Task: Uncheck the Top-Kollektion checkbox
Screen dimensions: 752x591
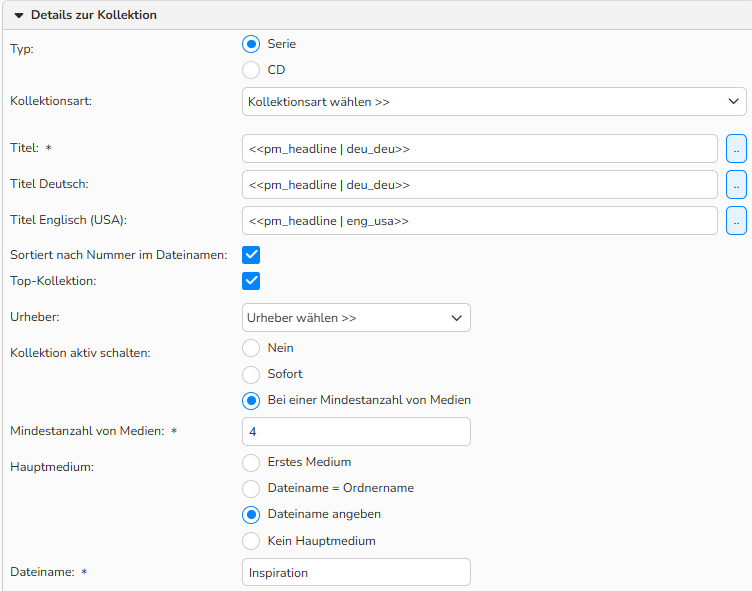Action: 251,281
